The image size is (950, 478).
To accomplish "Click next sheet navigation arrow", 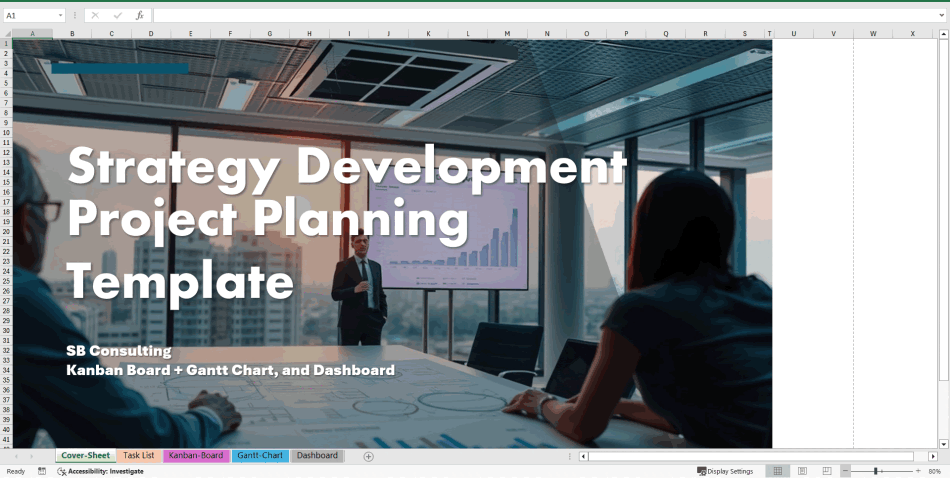I will tap(32, 456).
